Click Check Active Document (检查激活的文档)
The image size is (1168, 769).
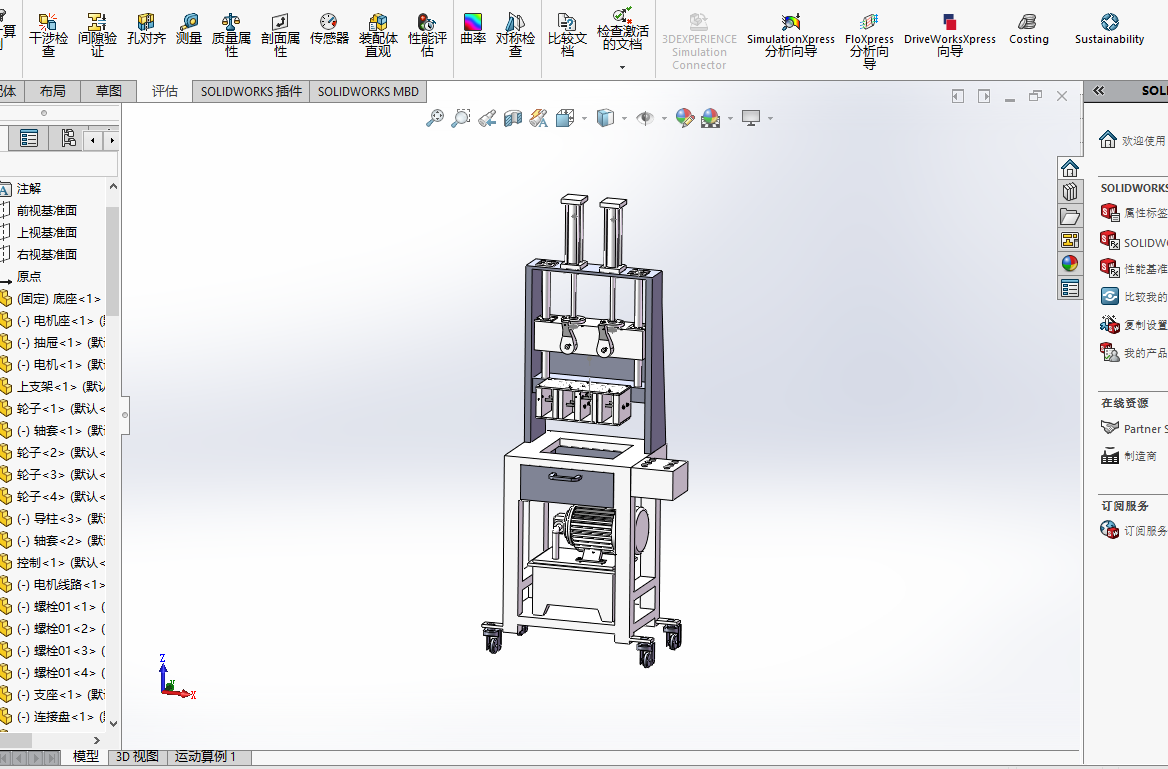tap(623, 30)
